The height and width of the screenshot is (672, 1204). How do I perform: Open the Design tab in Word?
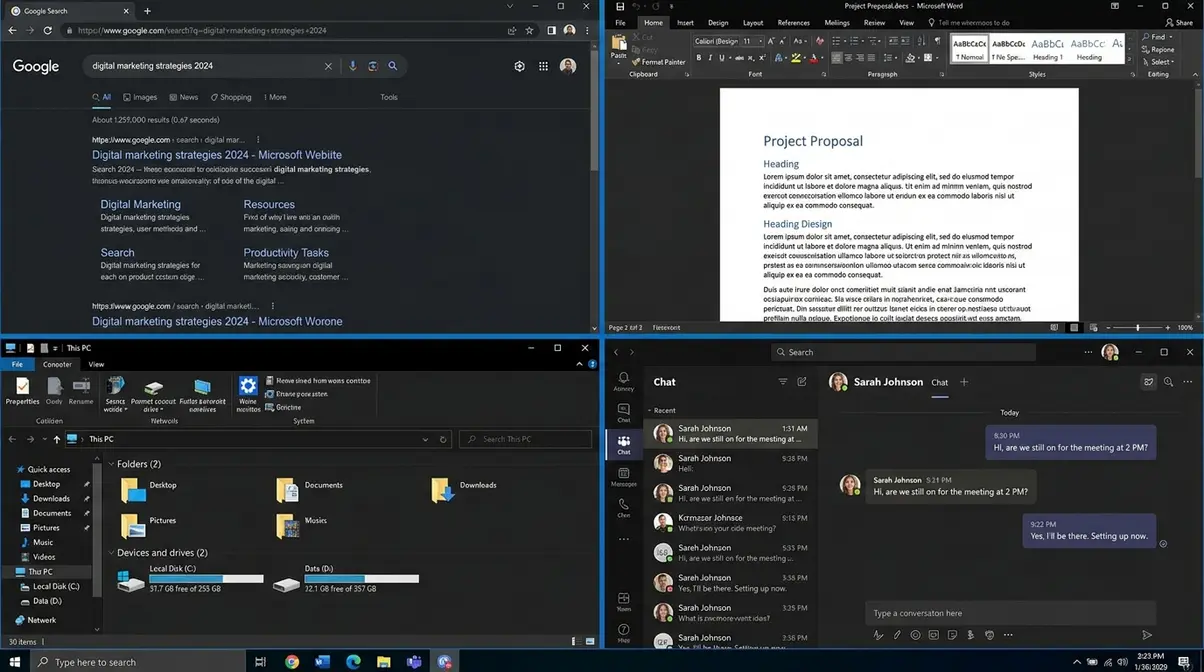[718, 22]
